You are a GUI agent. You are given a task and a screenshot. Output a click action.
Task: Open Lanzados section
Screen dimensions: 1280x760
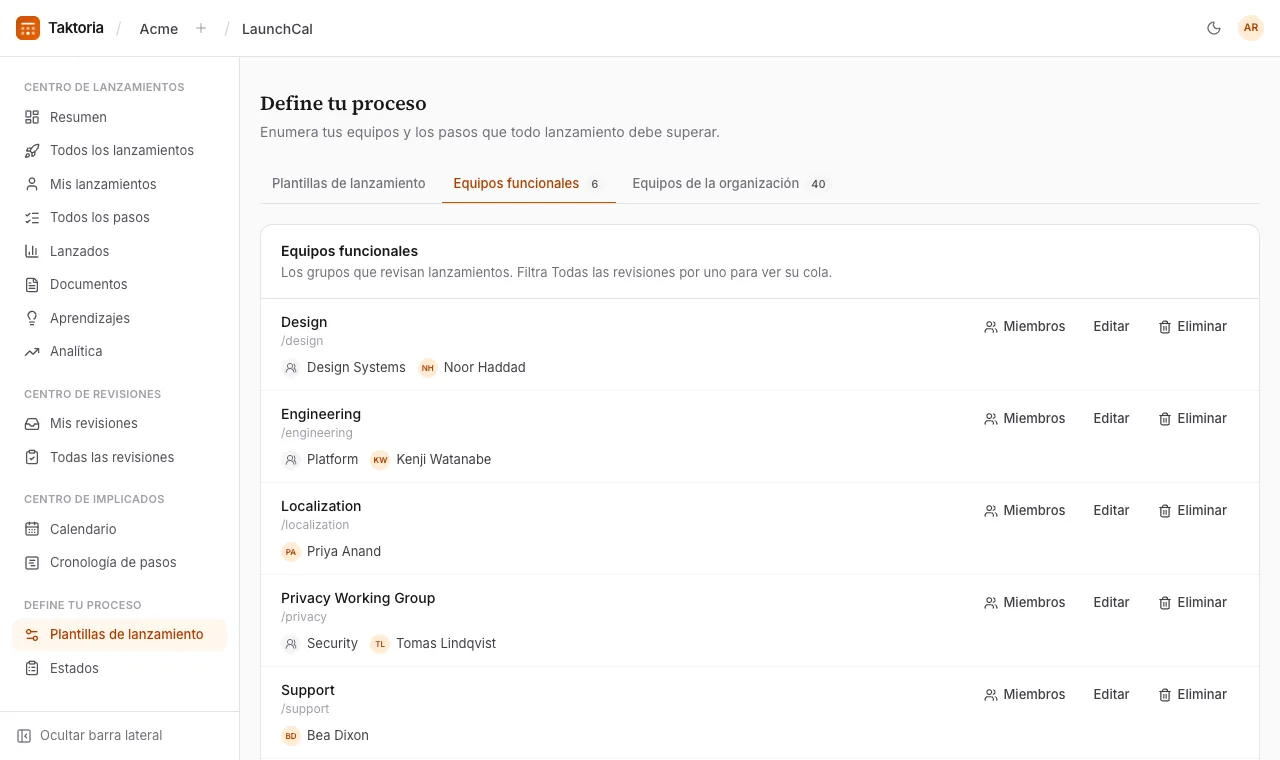click(x=119, y=251)
